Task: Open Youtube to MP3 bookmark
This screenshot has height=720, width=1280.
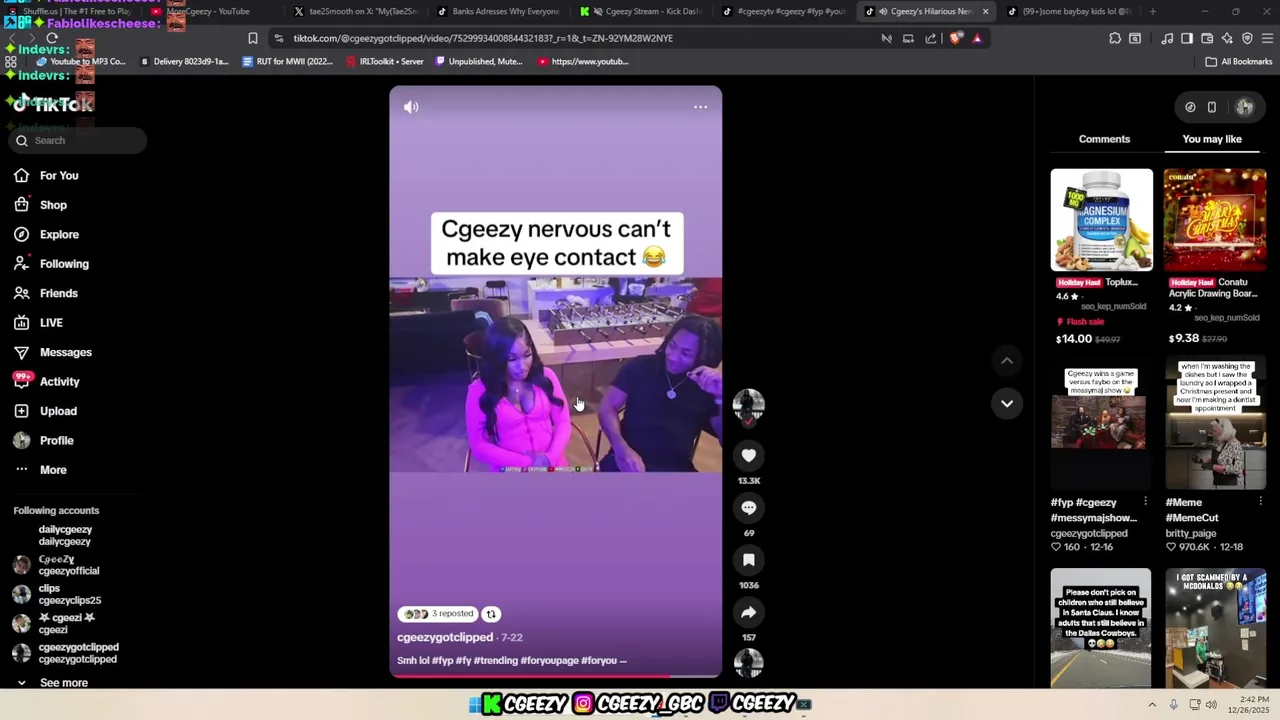Action: 81,62
